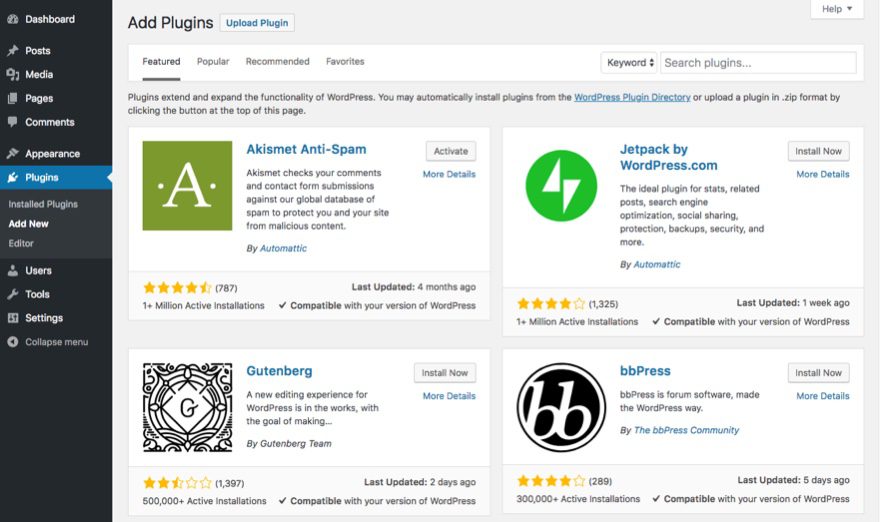This screenshot has height=522, width=880.
Task: Switch to the Popular tab
Action: [213, 62]
